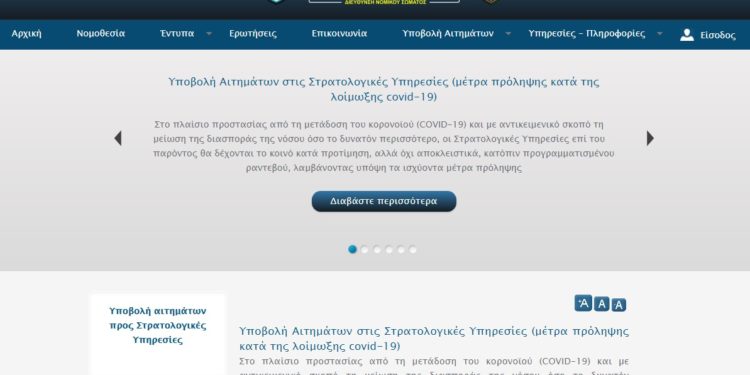Click the user login icon
This screenshot has width=750, height=375.
pos(687,35)
